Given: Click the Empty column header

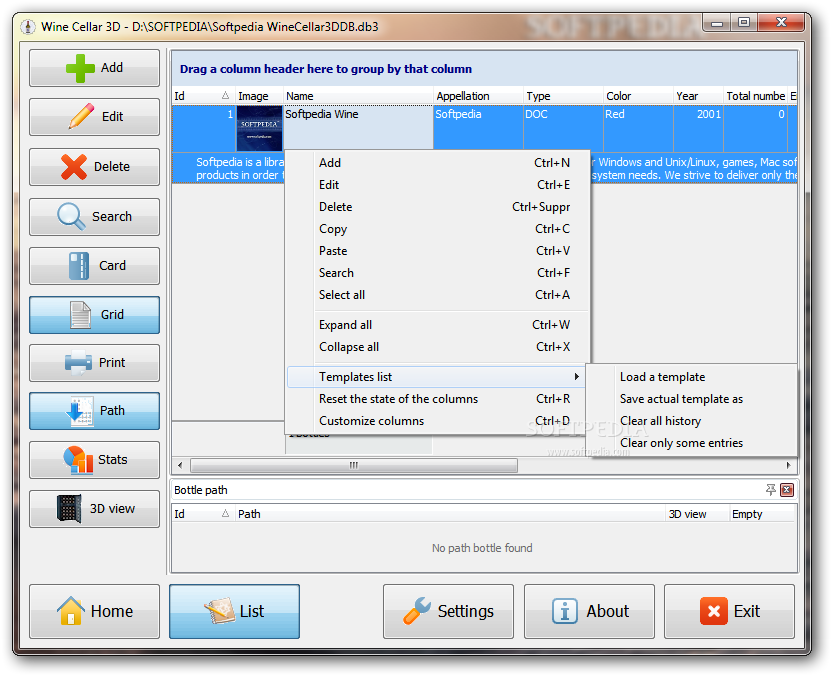Looking at the screenshot, I should tap(762, 514).
